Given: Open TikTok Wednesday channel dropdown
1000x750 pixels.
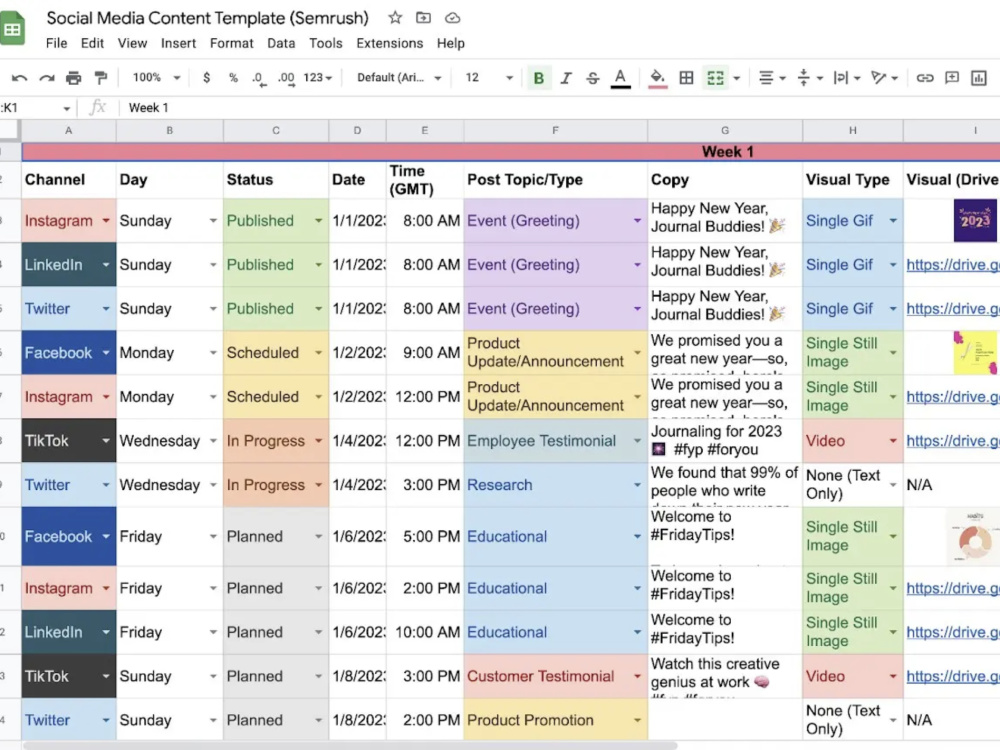Looking at the screenshot, I should 106,441.
